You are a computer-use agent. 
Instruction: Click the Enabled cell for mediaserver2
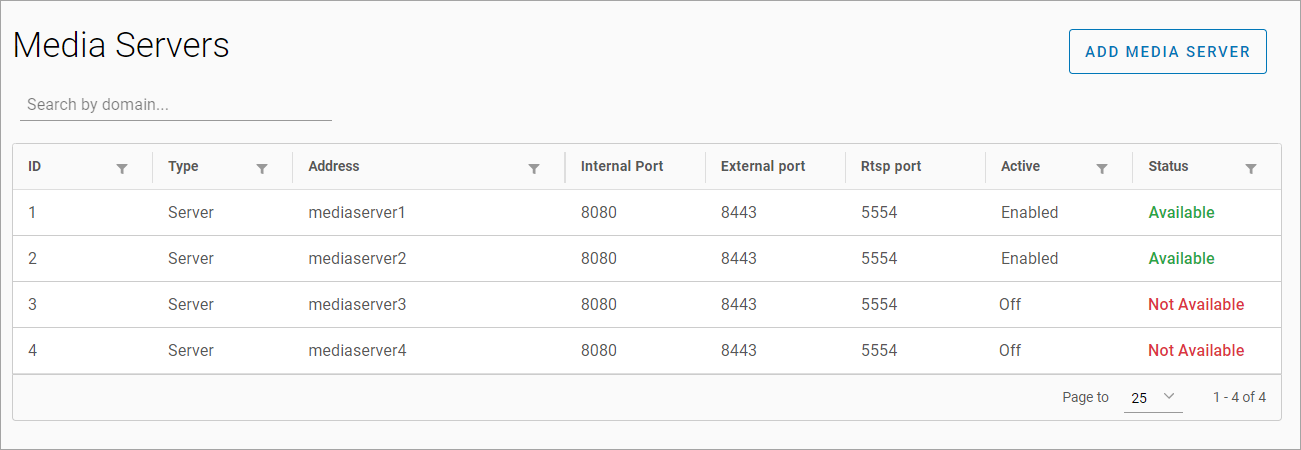(1029, 259)
